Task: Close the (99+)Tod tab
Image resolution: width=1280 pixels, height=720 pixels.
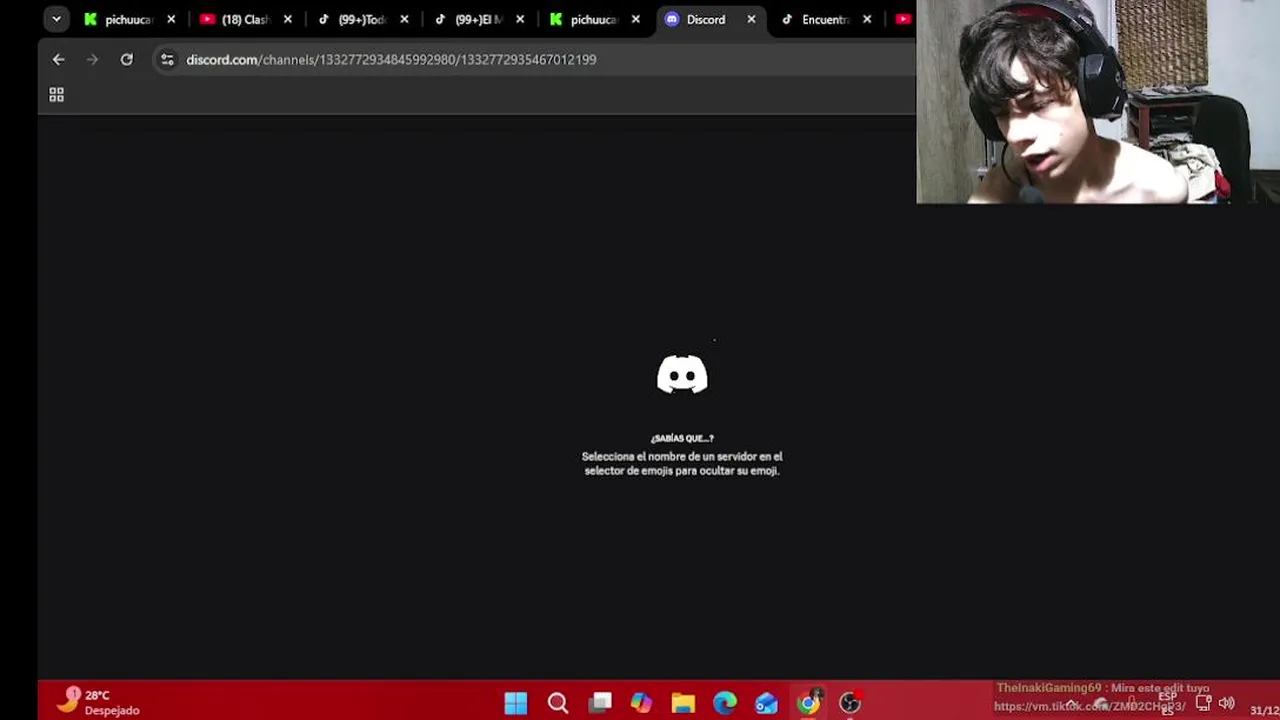Action: (x=404, y=19)
